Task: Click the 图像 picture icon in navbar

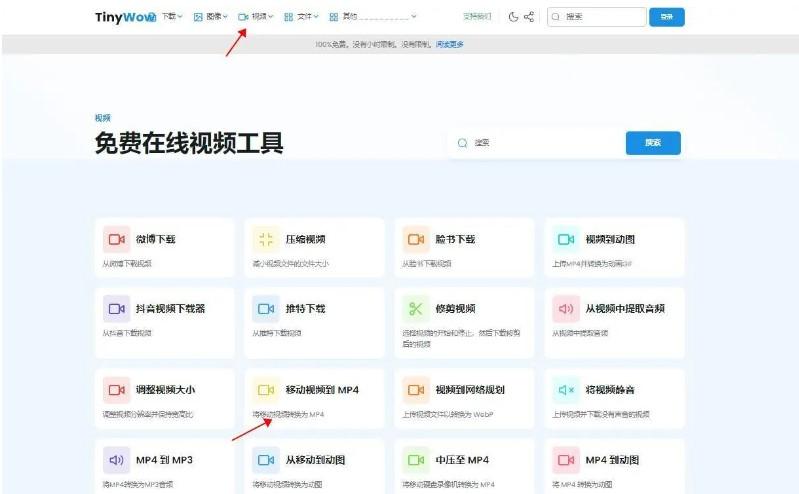Action: (x=198, y=17)
